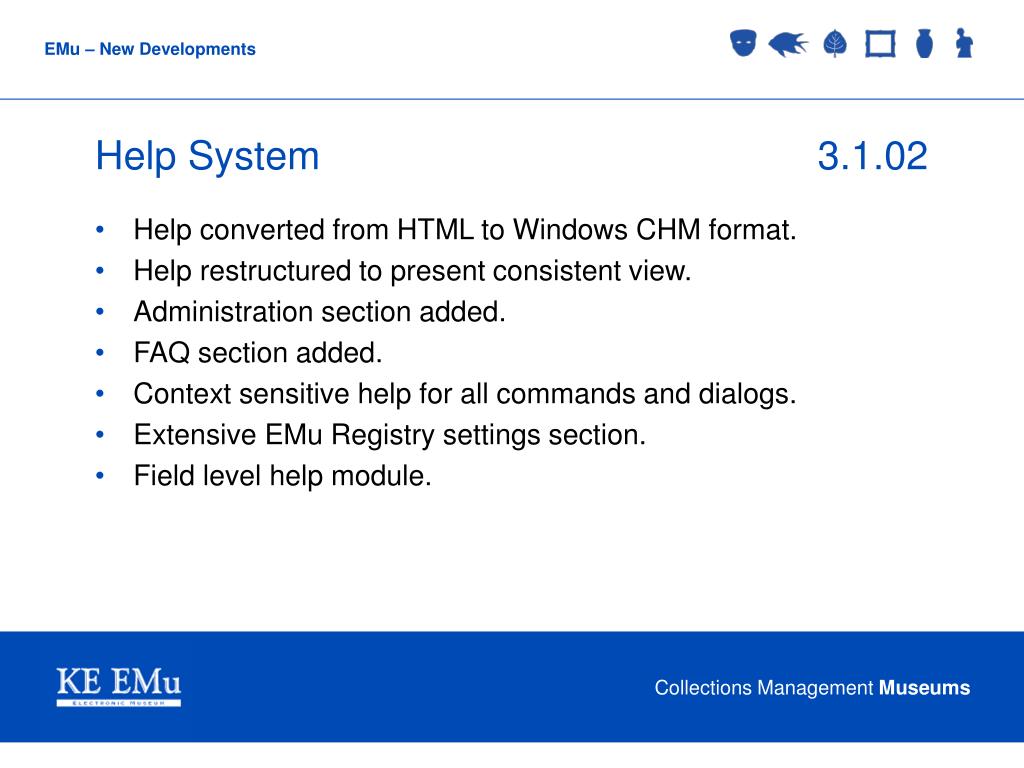The image size is (1024, 768).
Task: Click the picture frame icon in header
Action: (880, 44)
